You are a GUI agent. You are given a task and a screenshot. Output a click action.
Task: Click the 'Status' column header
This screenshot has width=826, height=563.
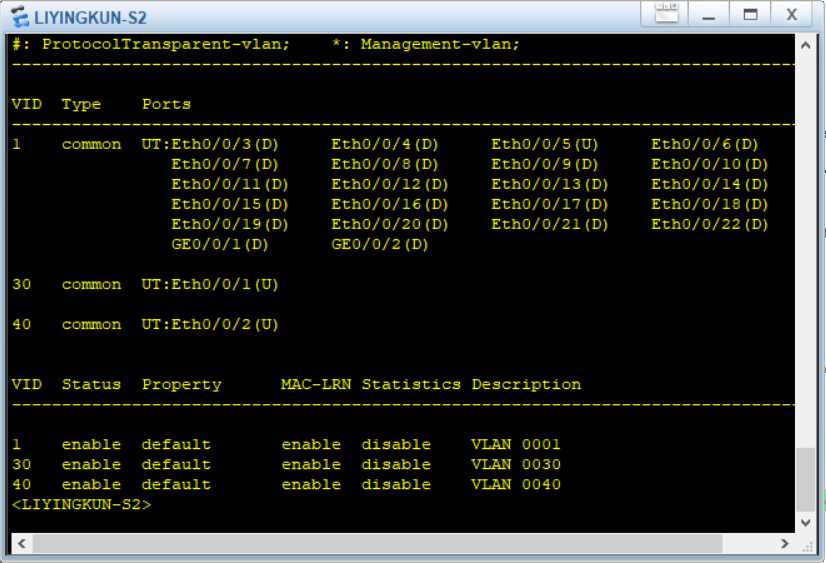coord(91,384)
